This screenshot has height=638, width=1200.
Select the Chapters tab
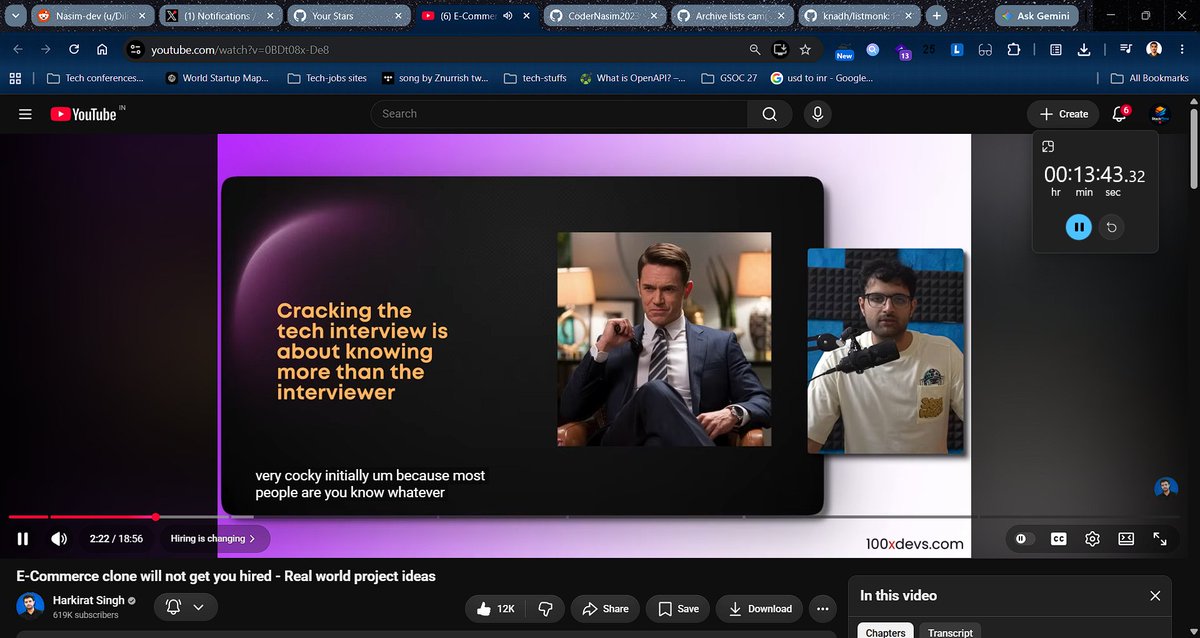coord(885,632)
